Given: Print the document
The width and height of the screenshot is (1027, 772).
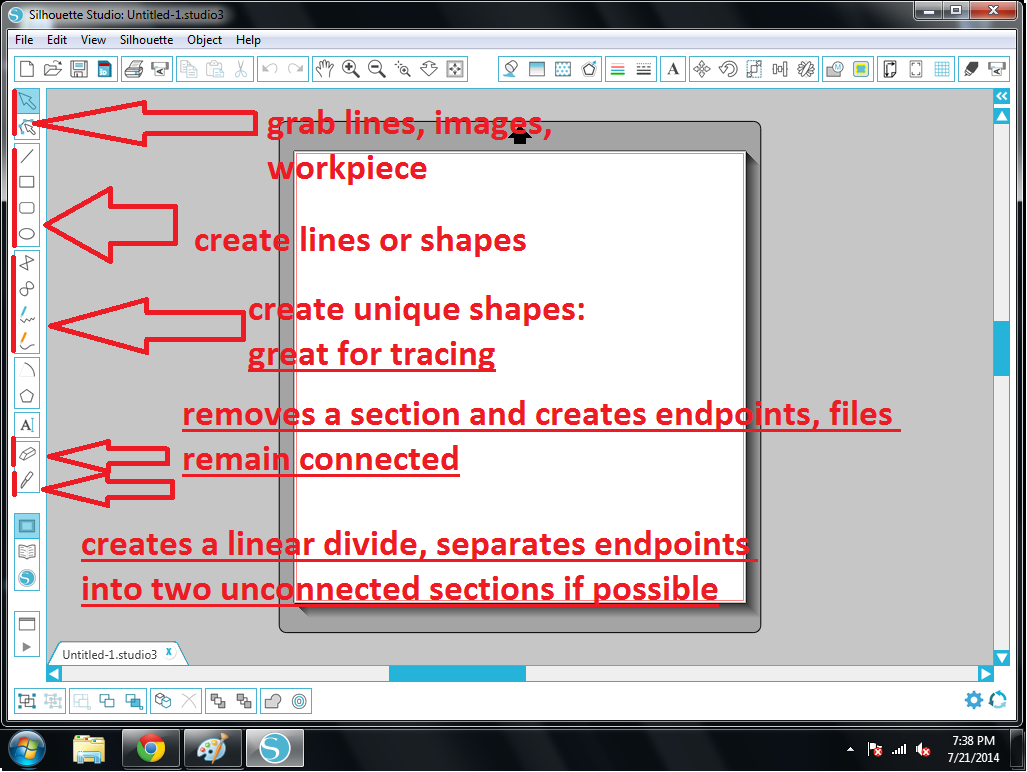Looking at the screenshot, I should [x=134, y=69].
